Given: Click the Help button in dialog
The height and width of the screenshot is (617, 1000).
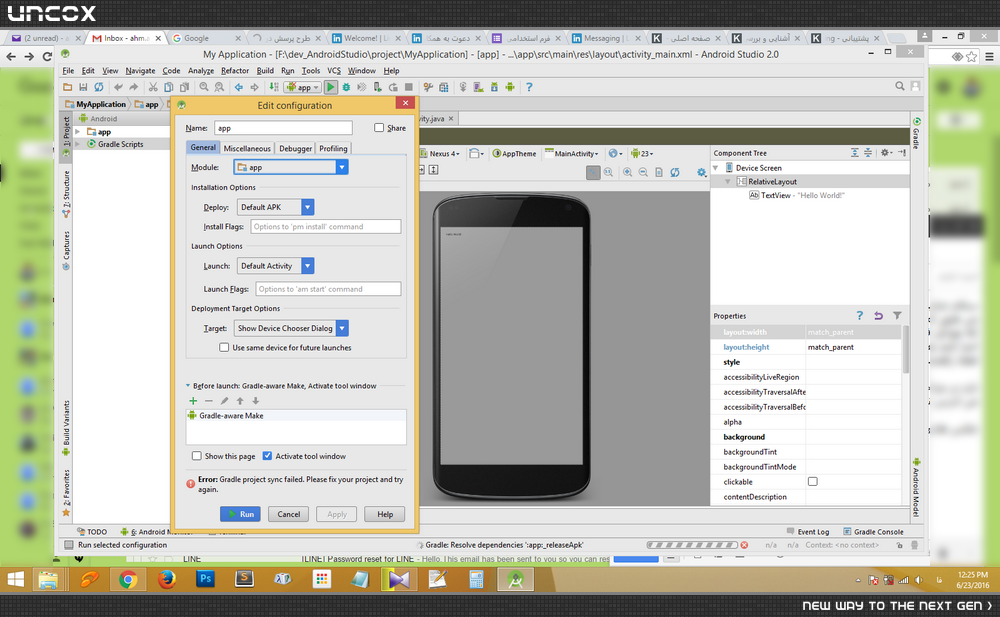Looking at the screenshot, I should (385, 514).
